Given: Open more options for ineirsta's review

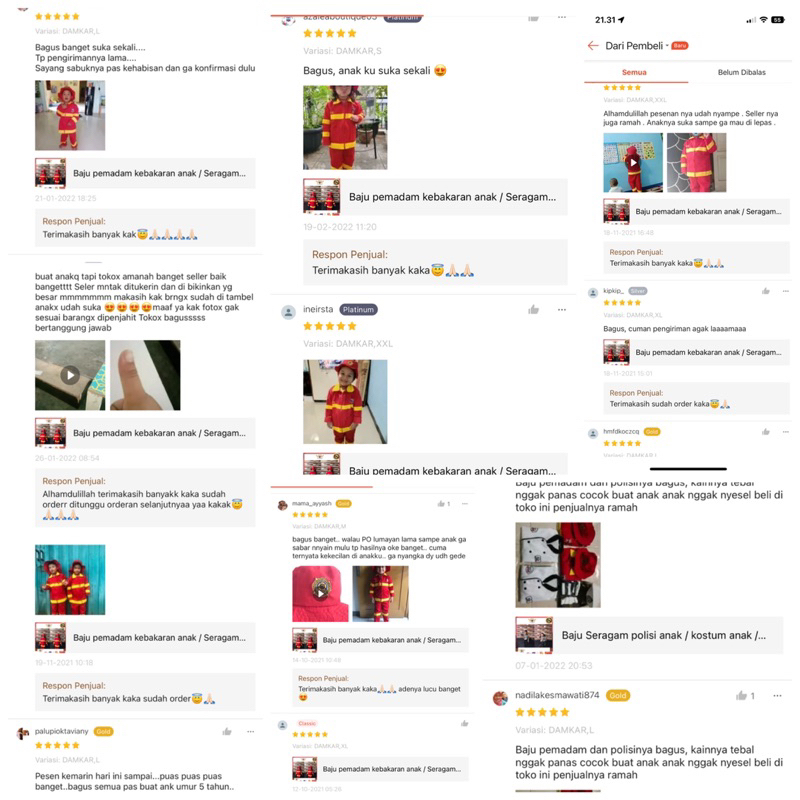Looking at the screenshot, I should tap(562, 309).
